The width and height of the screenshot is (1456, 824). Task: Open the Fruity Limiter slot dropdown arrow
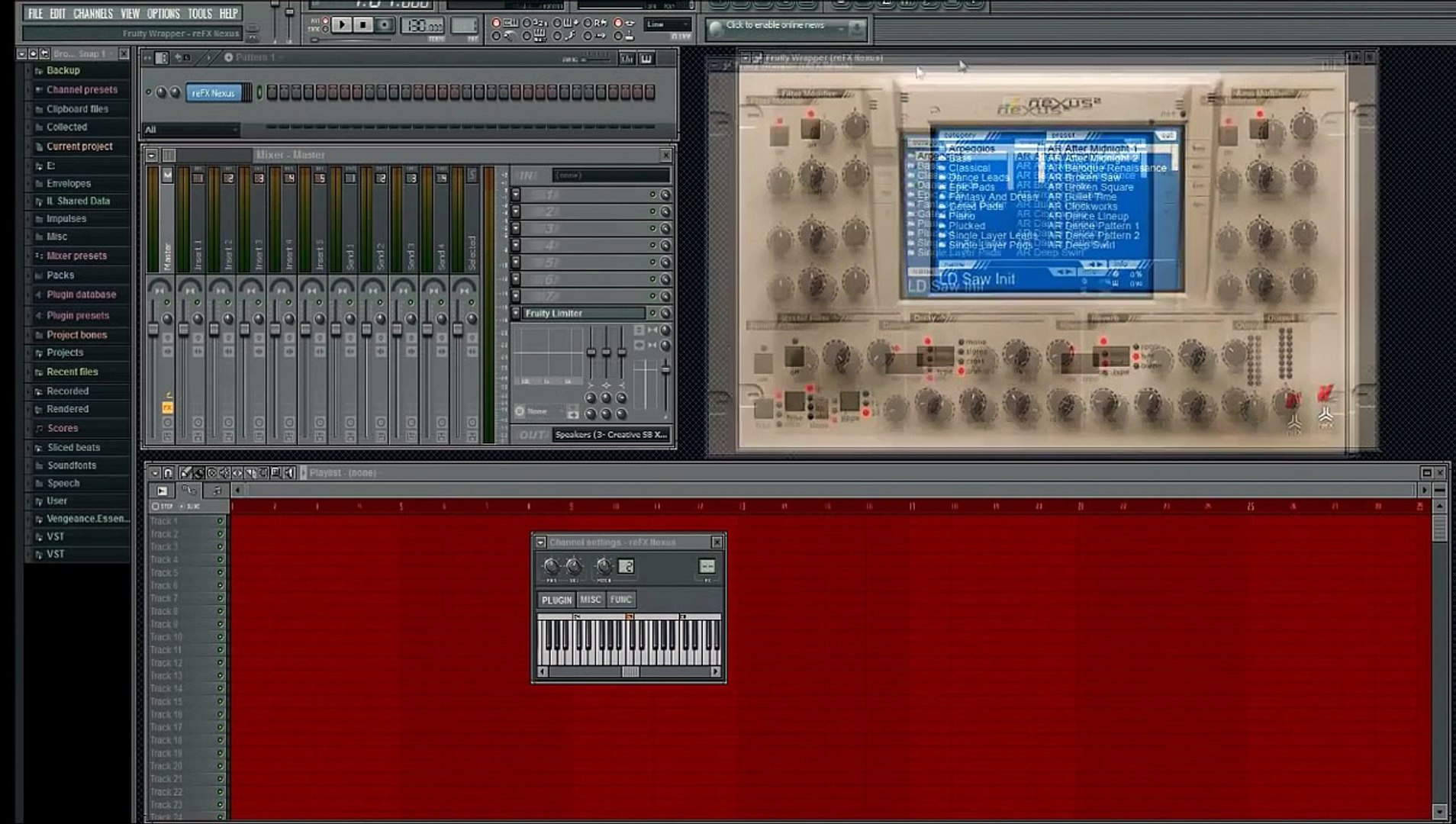coord(516,313)
